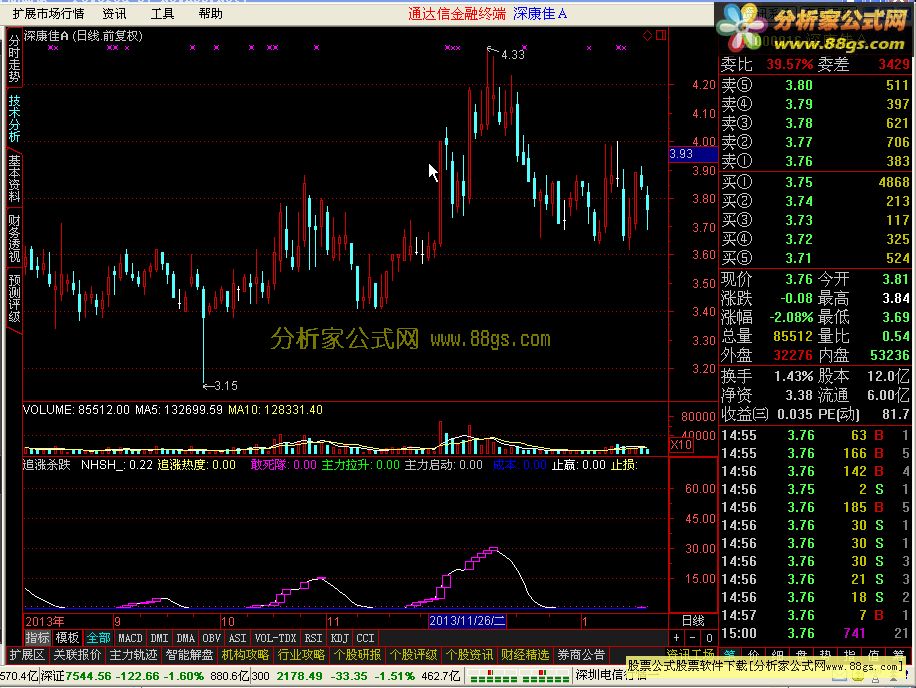Open the 个股研报 bottom tab
This screenshot has height=688, width=916.
[x=357, y=655]
